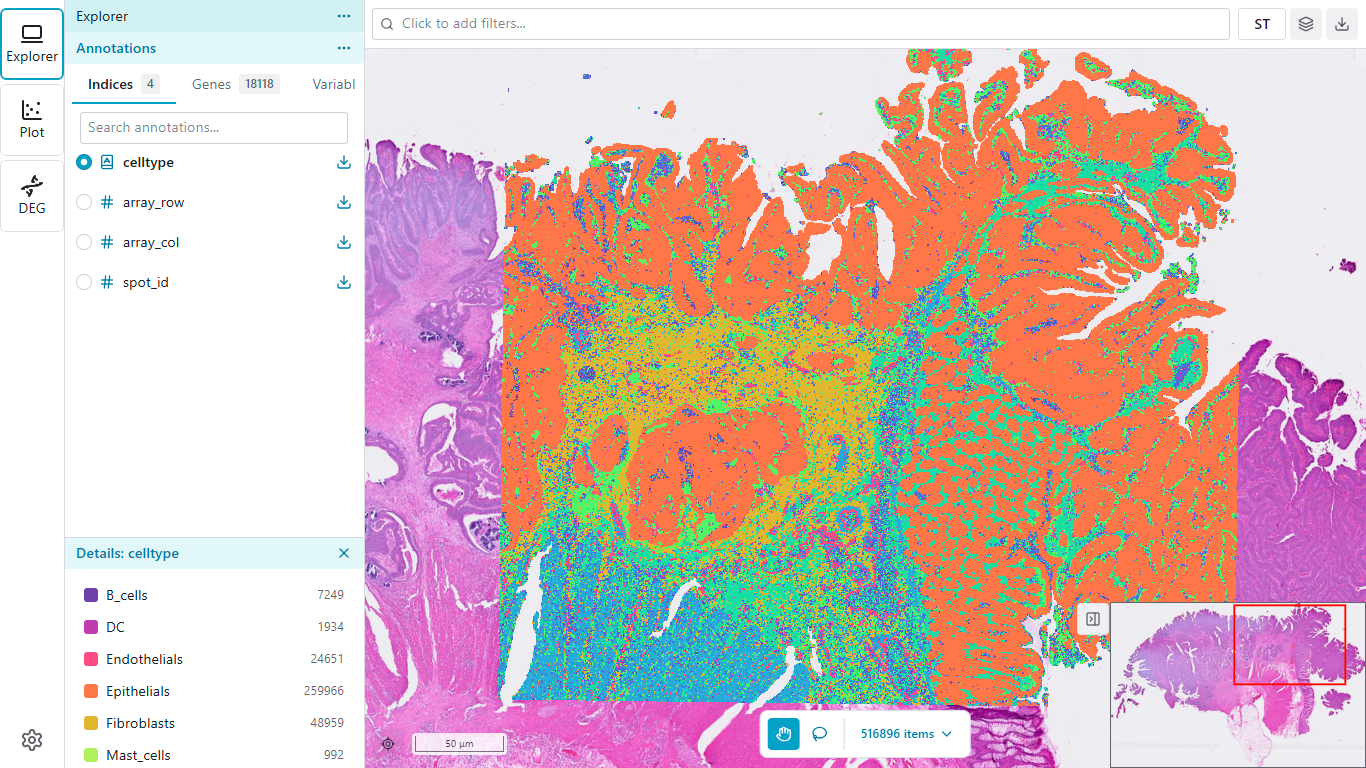The image size is (1366, 768).
Task: Select the spot_id radio button
Action: [84, 282]
